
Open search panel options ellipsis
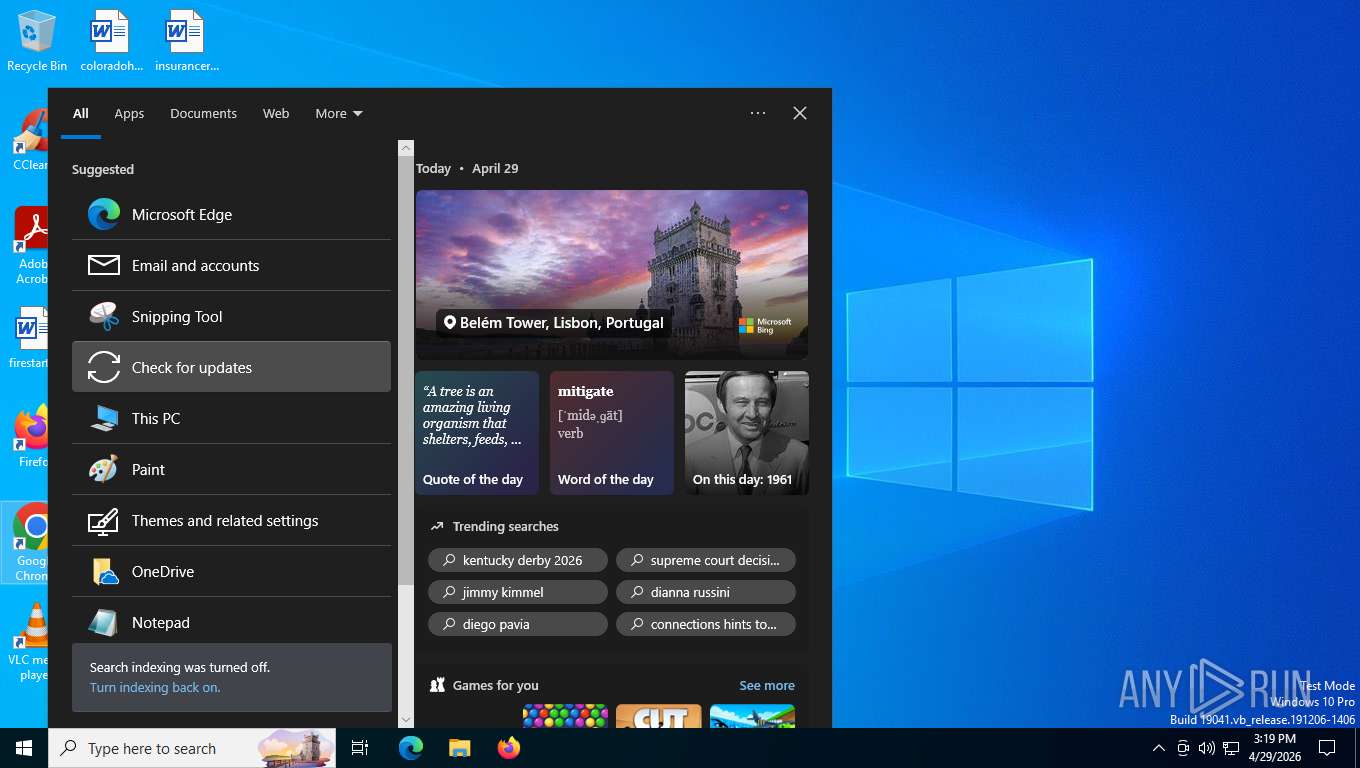pos(758,113)
